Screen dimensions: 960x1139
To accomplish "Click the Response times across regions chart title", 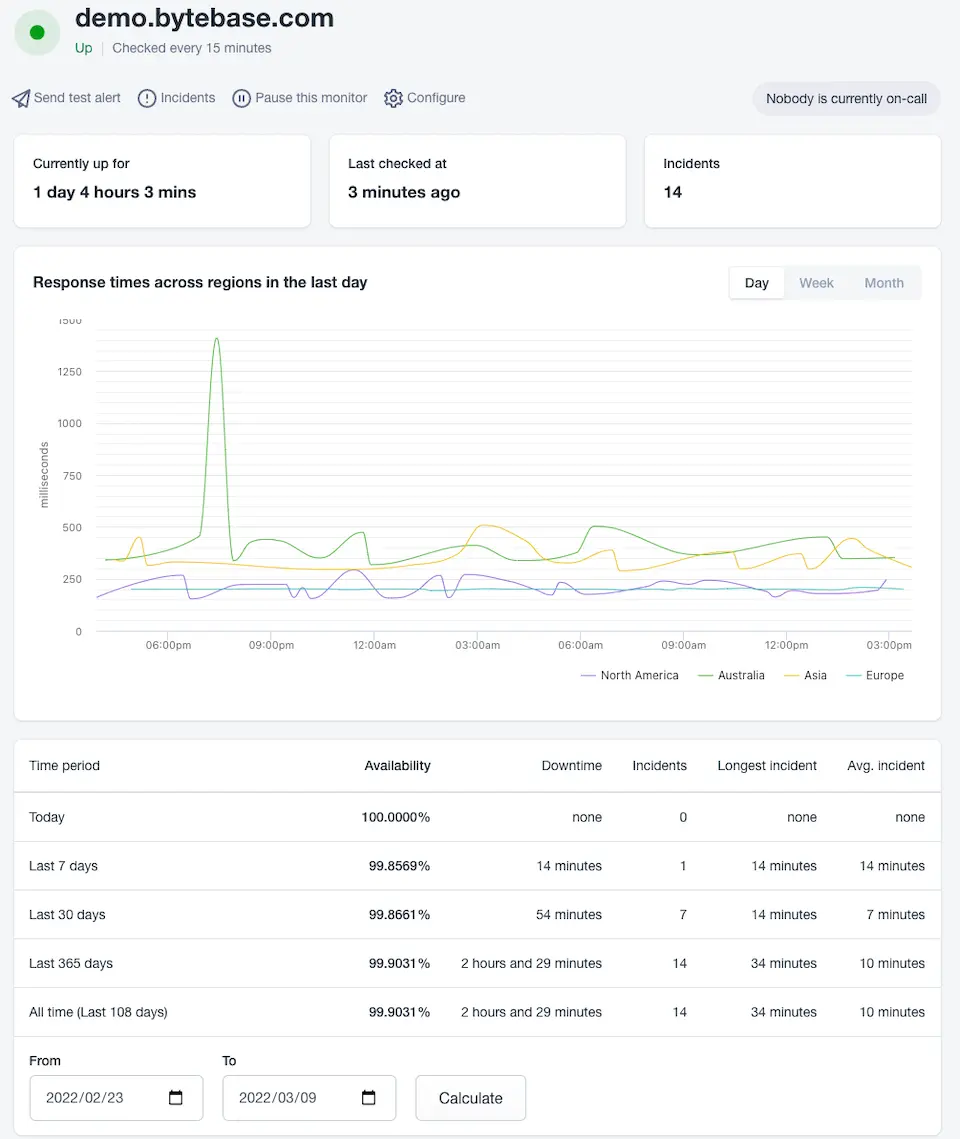I will (x=200, y=282).
